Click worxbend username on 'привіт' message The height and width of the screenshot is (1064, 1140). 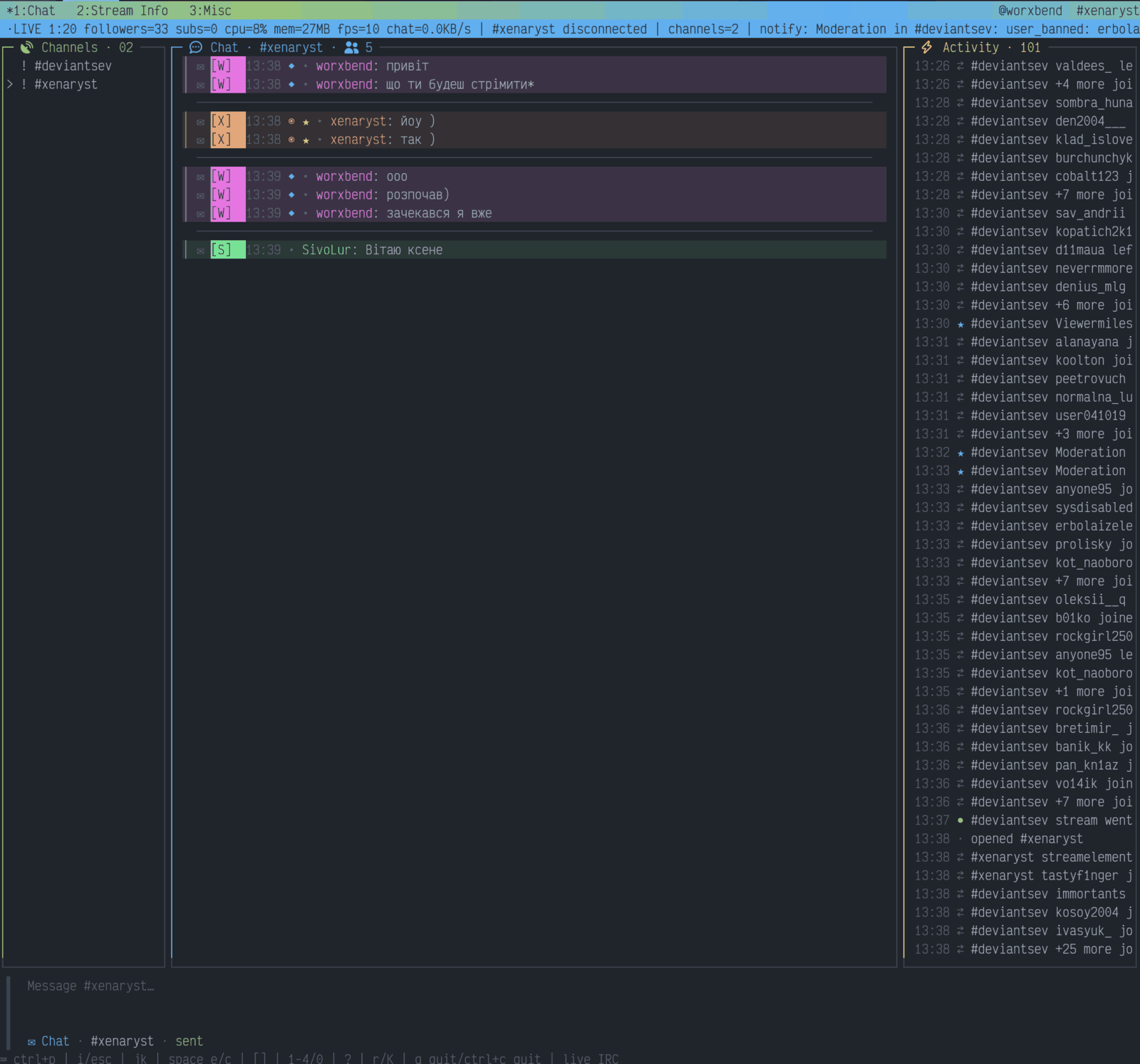click(x=344, y=66)
